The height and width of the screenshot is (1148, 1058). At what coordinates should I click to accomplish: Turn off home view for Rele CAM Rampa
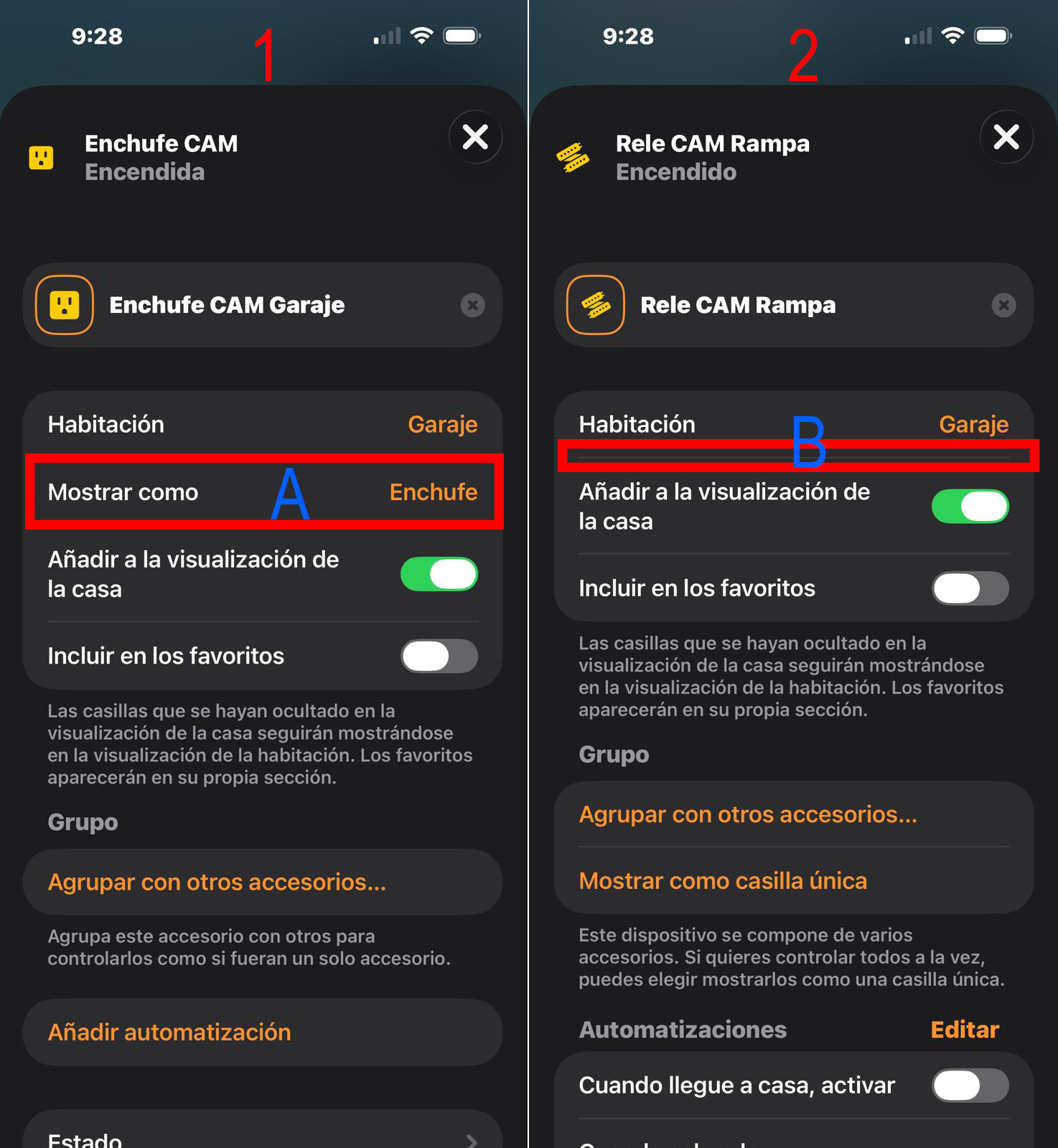[x=970, y=507]
